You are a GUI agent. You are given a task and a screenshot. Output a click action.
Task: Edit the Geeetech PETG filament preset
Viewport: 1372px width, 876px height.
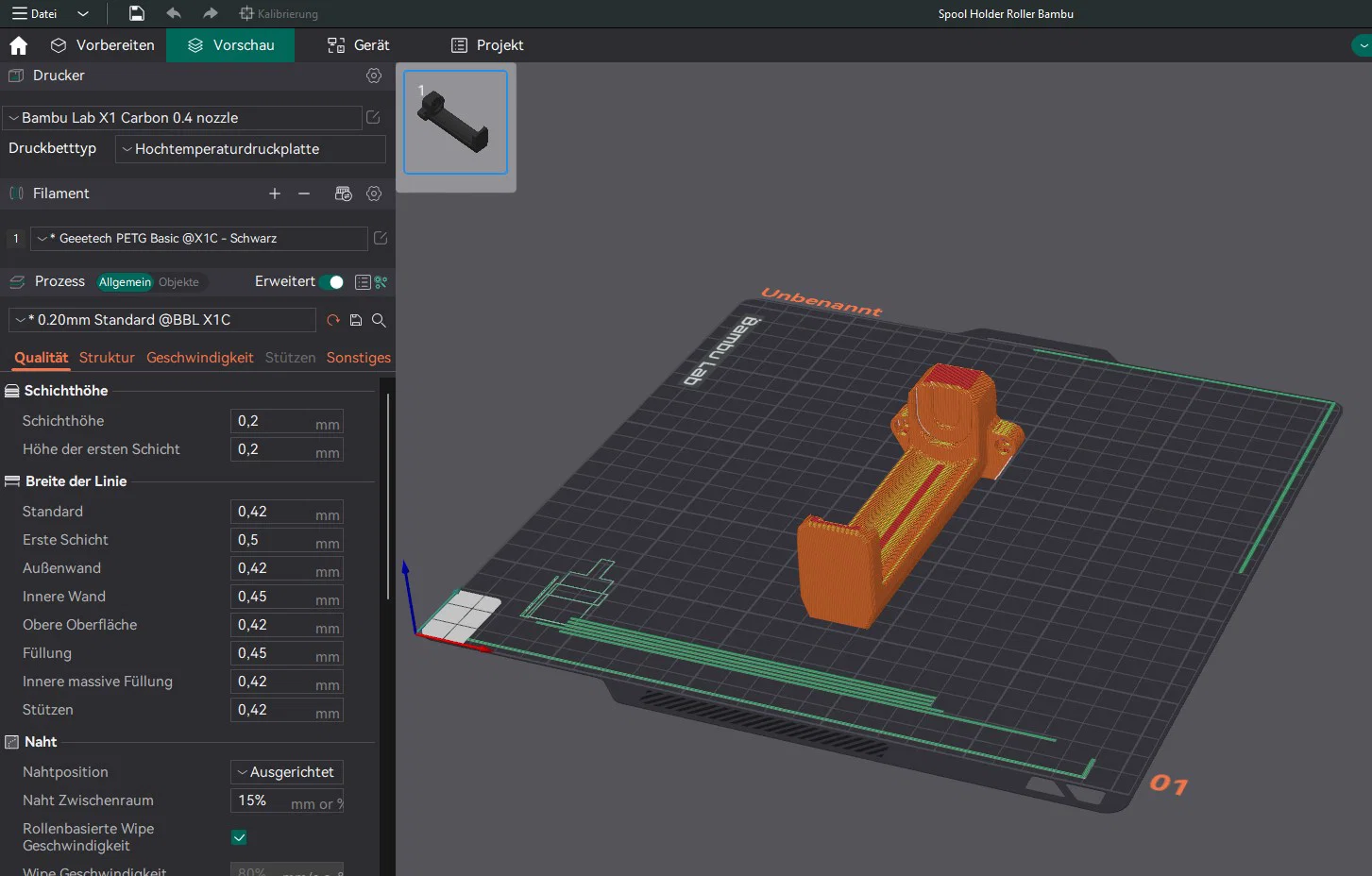(x=381, y=239)
